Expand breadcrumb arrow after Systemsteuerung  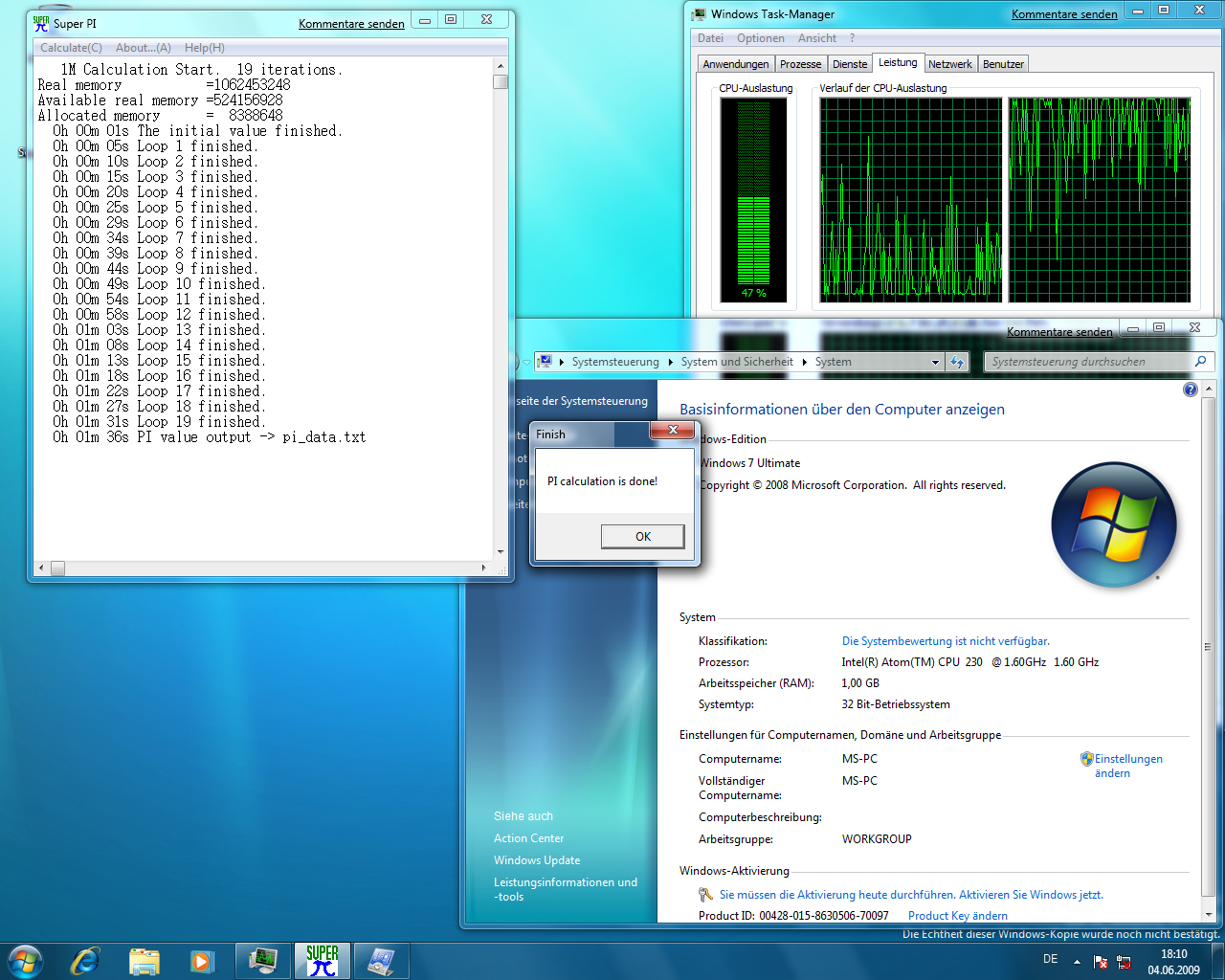[670, 362]
